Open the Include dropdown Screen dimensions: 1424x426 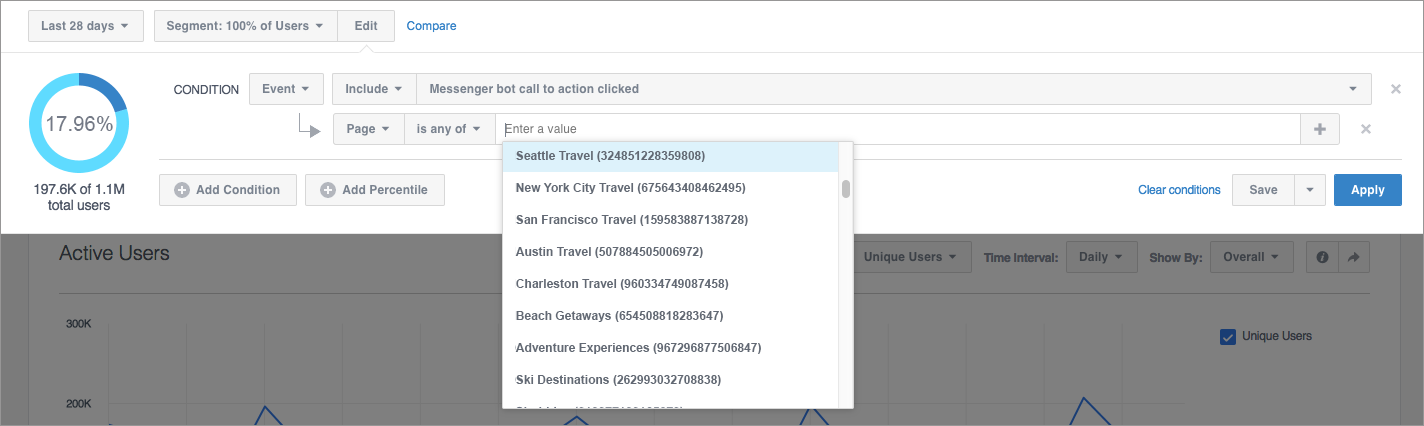pyautogui.click(x=374, y=89)
